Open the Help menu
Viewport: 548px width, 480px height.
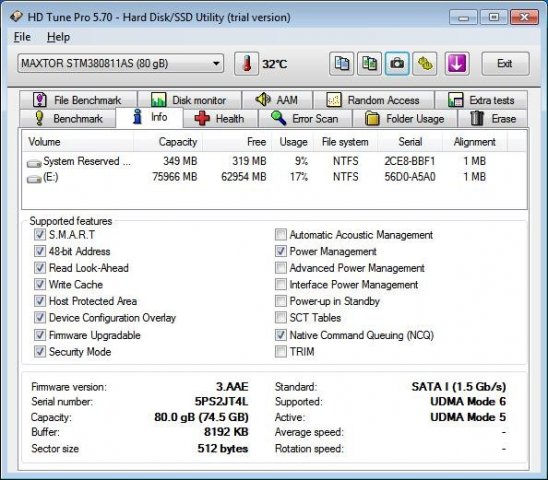pos(58,37)
